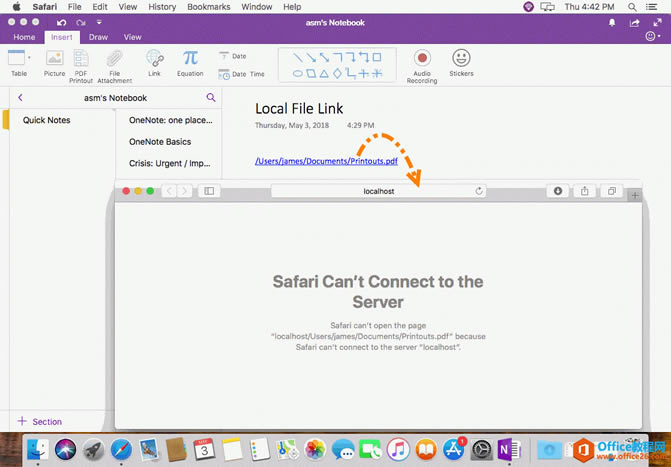
Task: Select the oval shape
Action: point(298,74)
